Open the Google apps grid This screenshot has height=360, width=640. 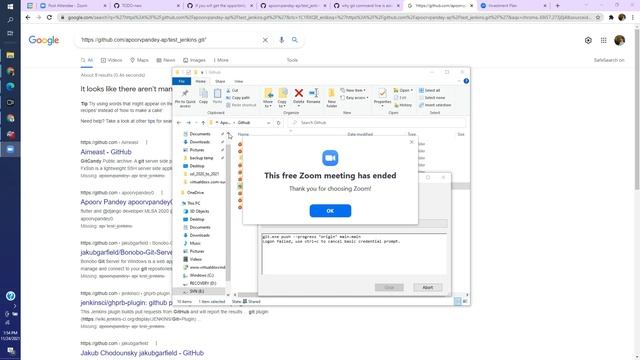[x=603, y=40]
